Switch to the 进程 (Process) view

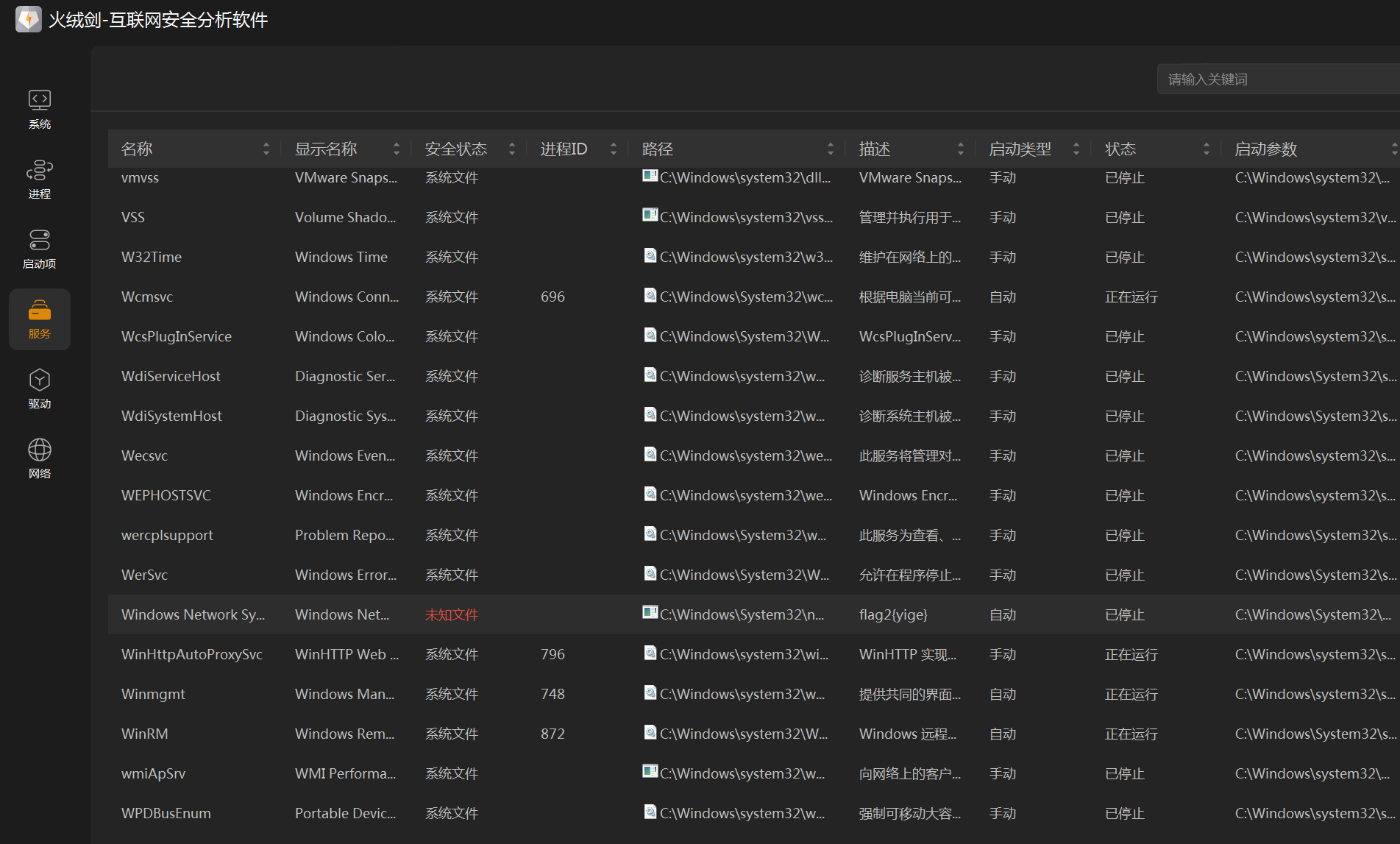(40, 179)
